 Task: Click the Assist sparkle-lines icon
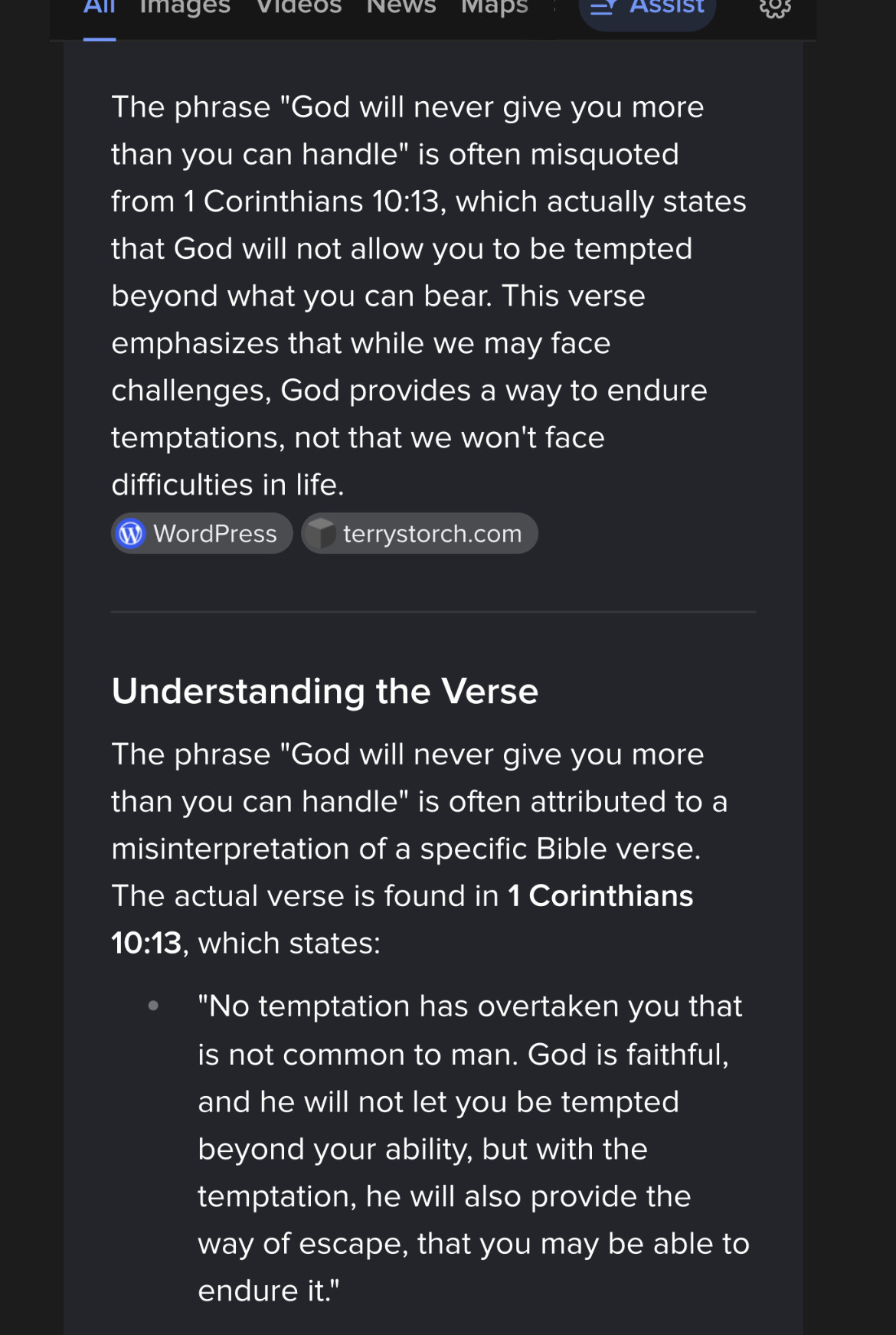click(603, 8)
